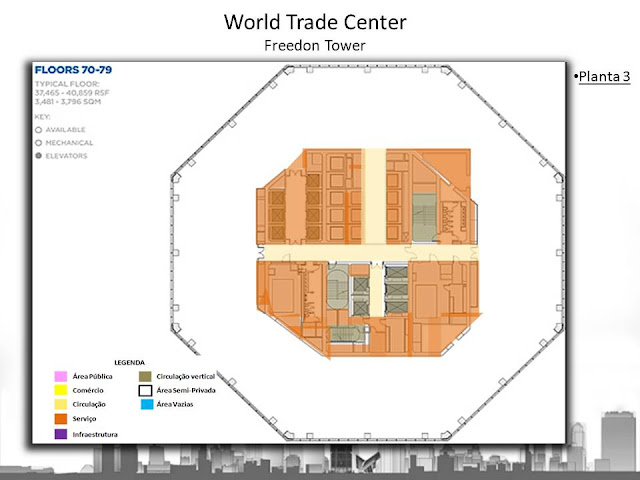Click the blue Área Vazias swatch
The width and height of the screenshot is (640, 480).
147,404
